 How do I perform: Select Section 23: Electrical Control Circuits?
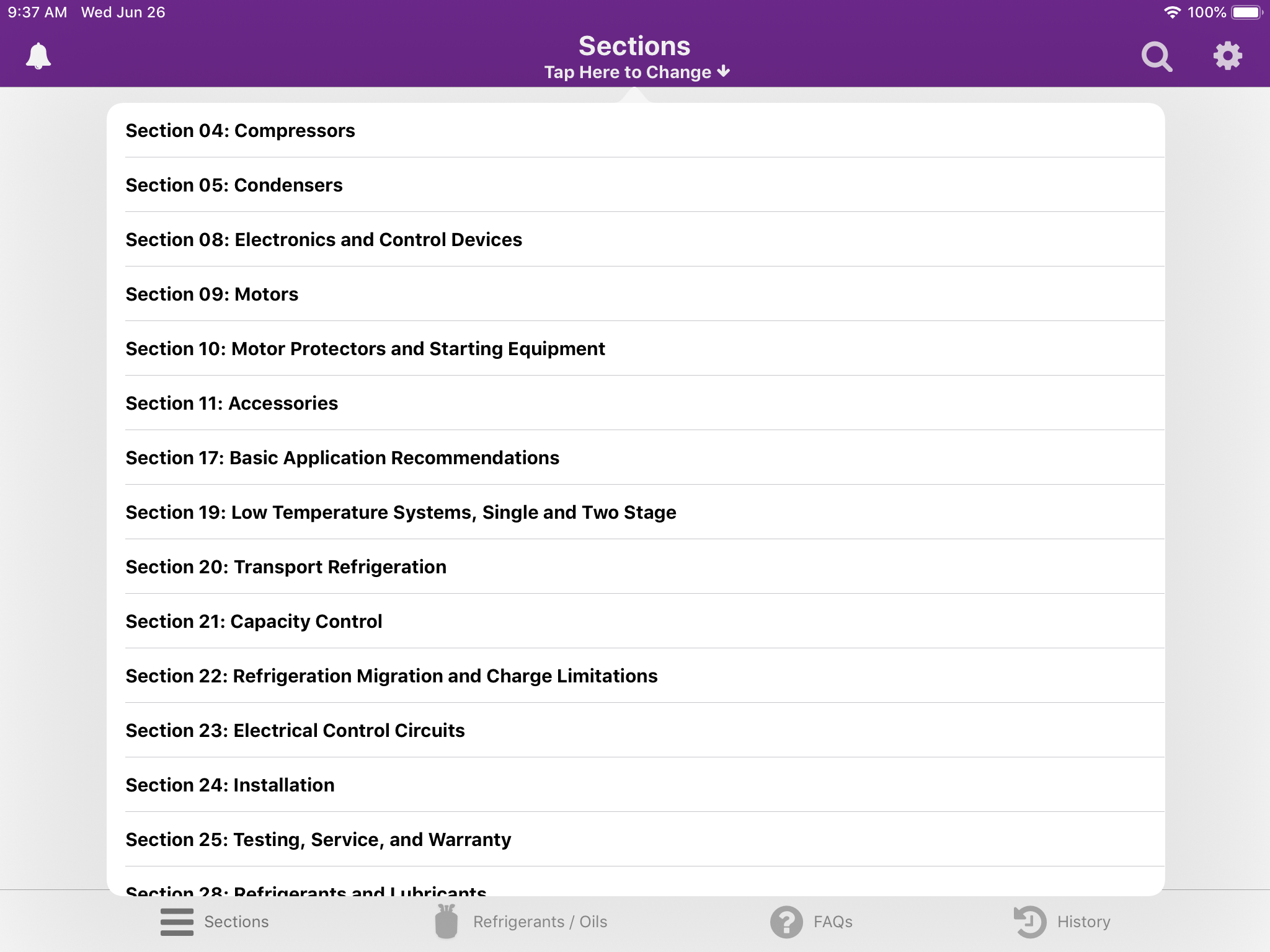(x=296, y=730)
